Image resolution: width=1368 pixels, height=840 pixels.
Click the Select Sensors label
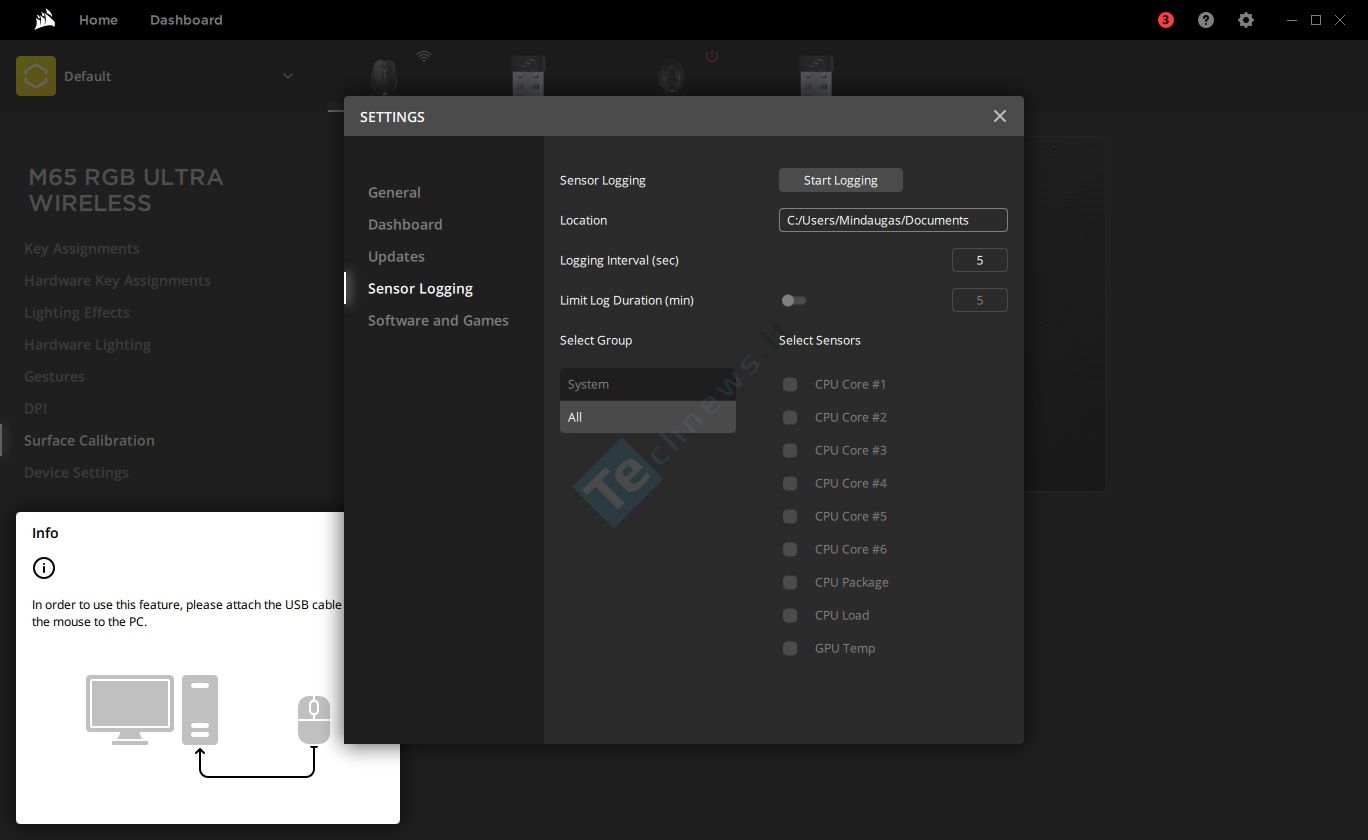point(820,340)
